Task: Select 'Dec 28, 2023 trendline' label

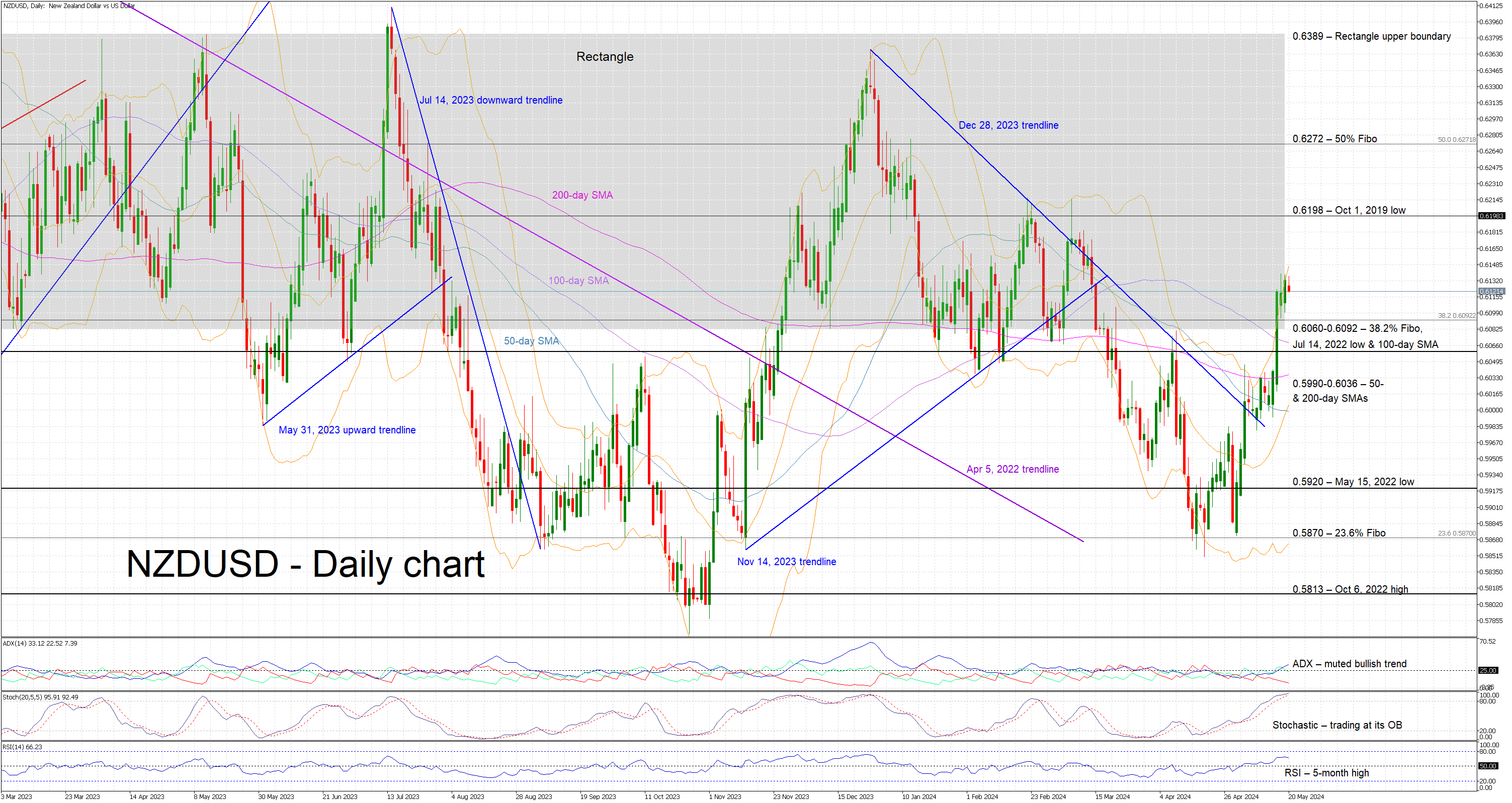Action: click(x=1008, y=126)
